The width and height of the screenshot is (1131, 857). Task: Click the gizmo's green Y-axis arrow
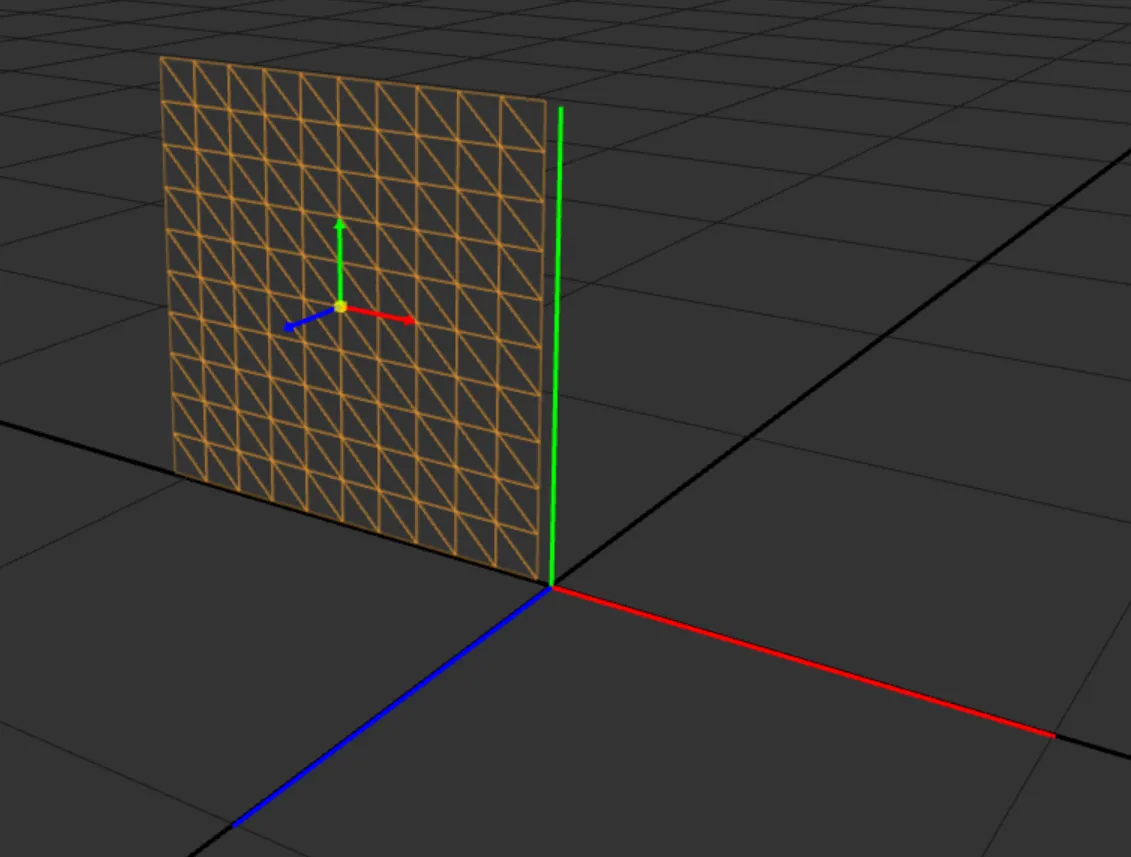[x=340, y=261]
